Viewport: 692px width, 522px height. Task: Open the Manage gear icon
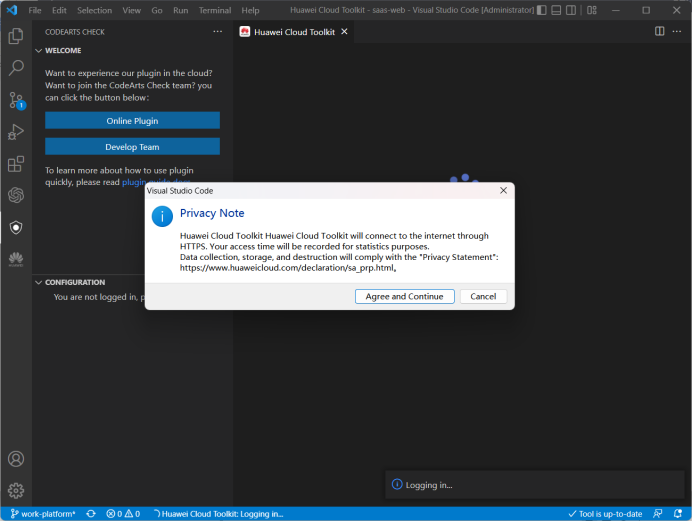[x=16, y=490]
